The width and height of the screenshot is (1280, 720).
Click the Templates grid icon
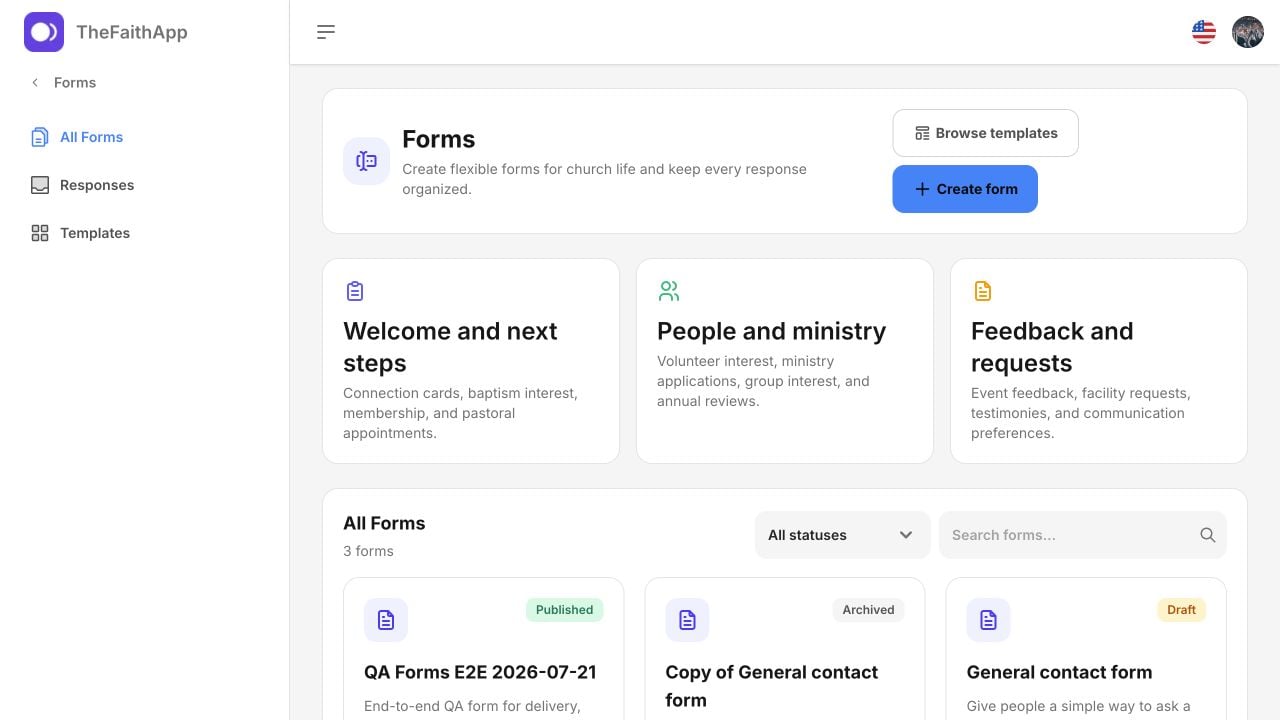tap(40, 233)
